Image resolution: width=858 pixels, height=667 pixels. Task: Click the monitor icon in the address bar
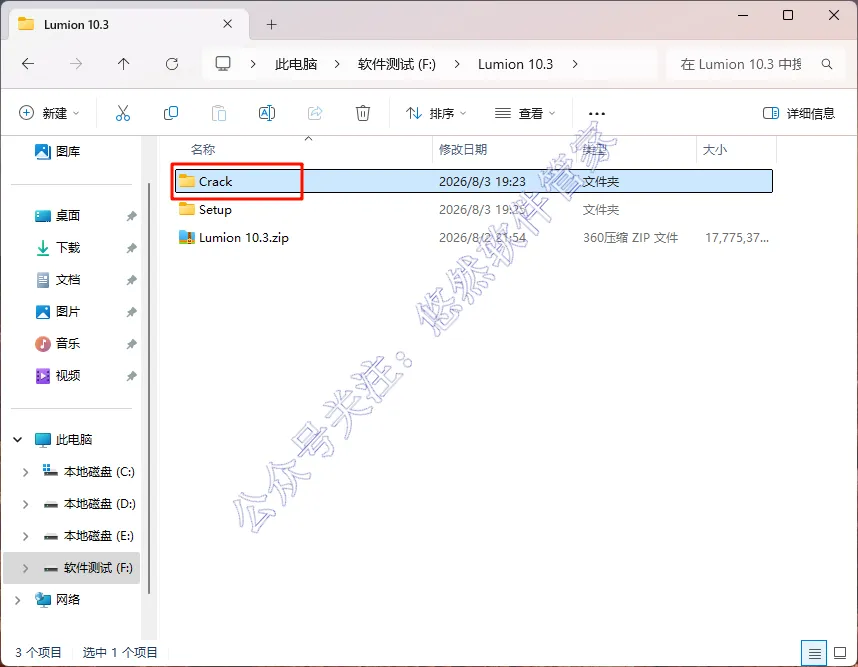click(x=223, y=64)
